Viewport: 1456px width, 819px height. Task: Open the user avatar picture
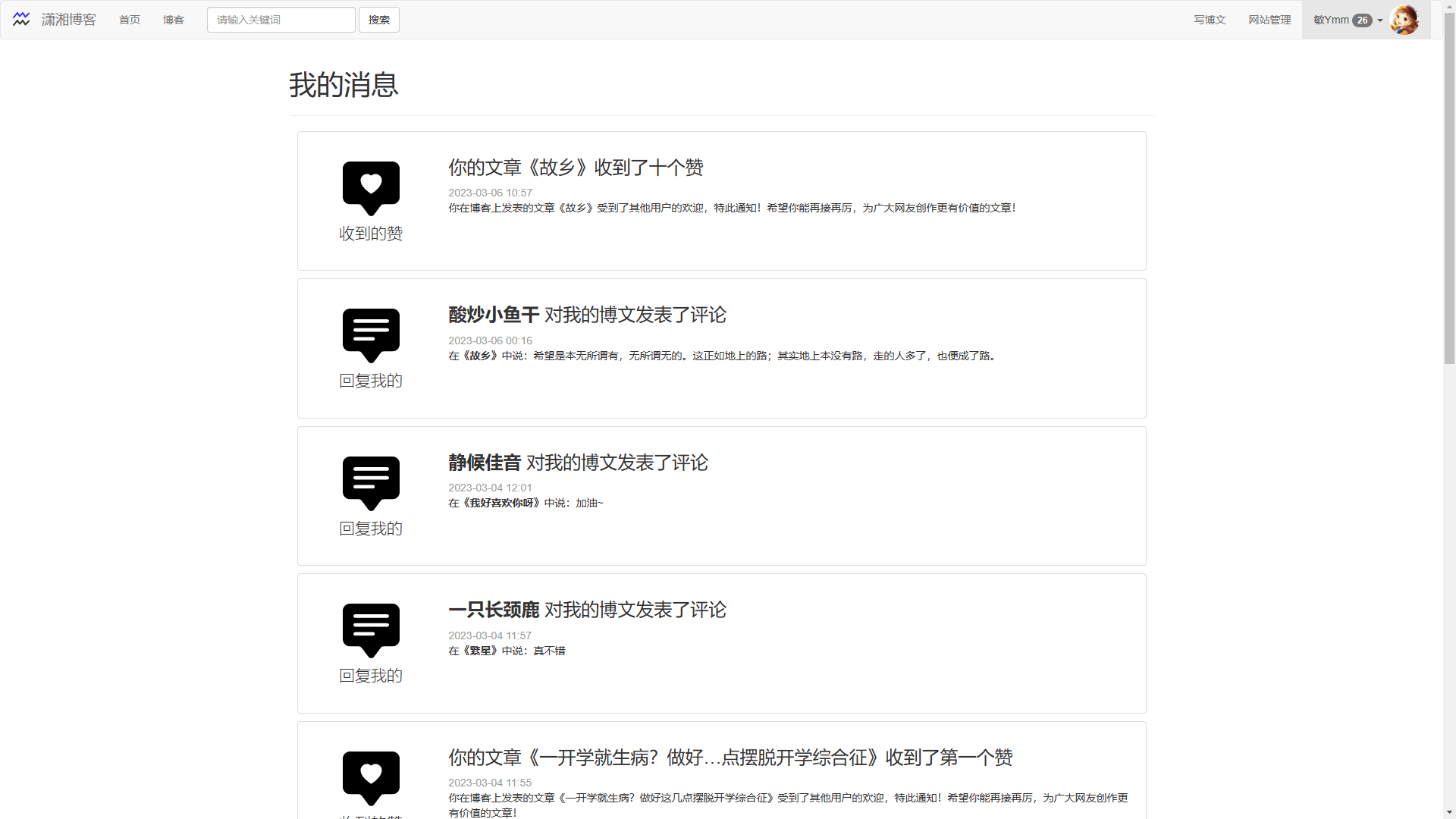(x=1404, y=20)
